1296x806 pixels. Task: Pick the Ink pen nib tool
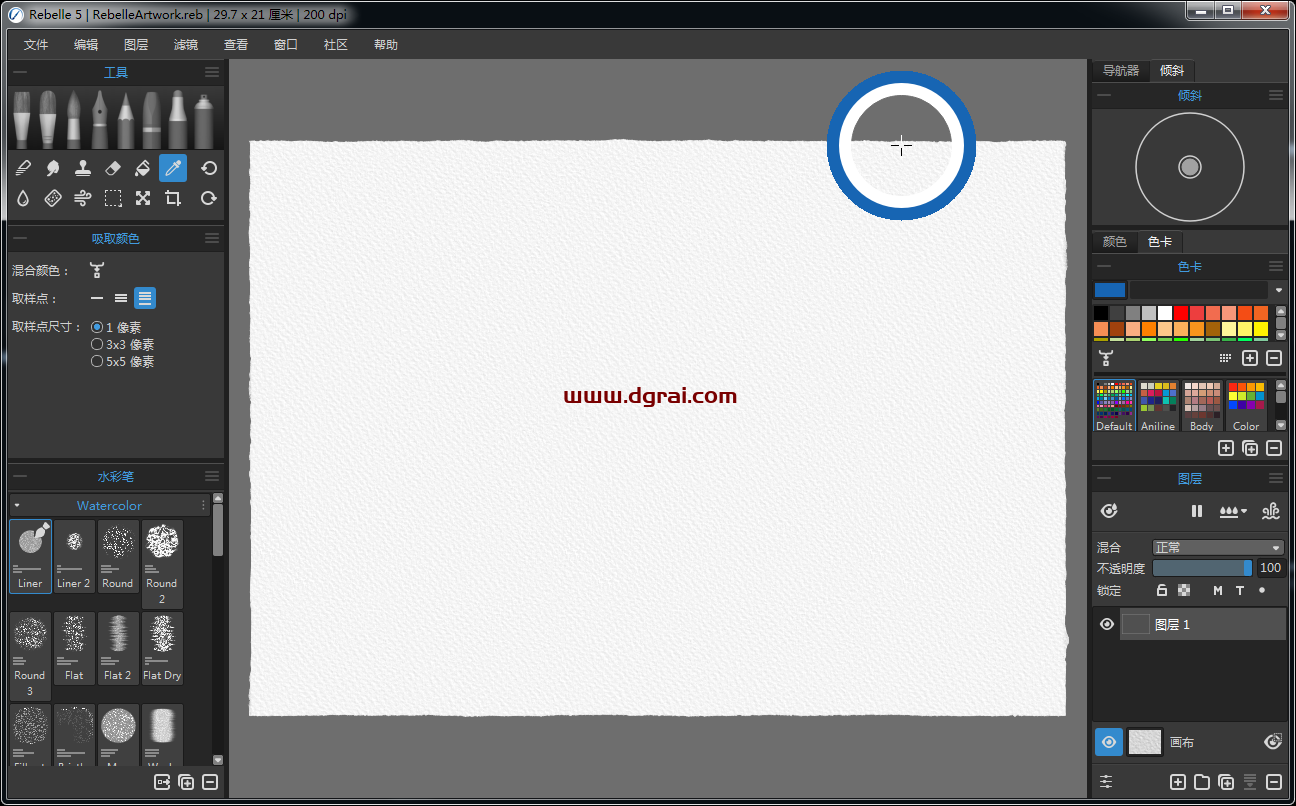(x=99, y=120)
